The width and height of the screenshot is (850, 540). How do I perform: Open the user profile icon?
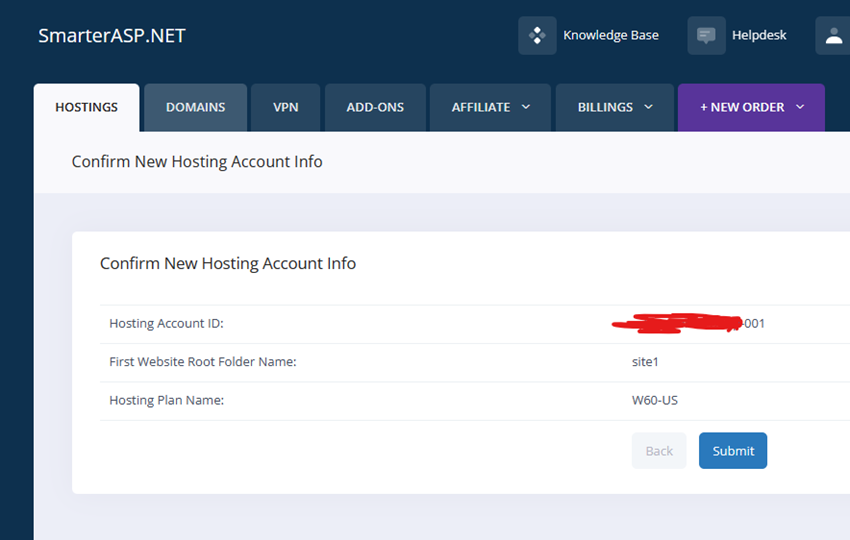pyautogui.click(x=833, y=36)
